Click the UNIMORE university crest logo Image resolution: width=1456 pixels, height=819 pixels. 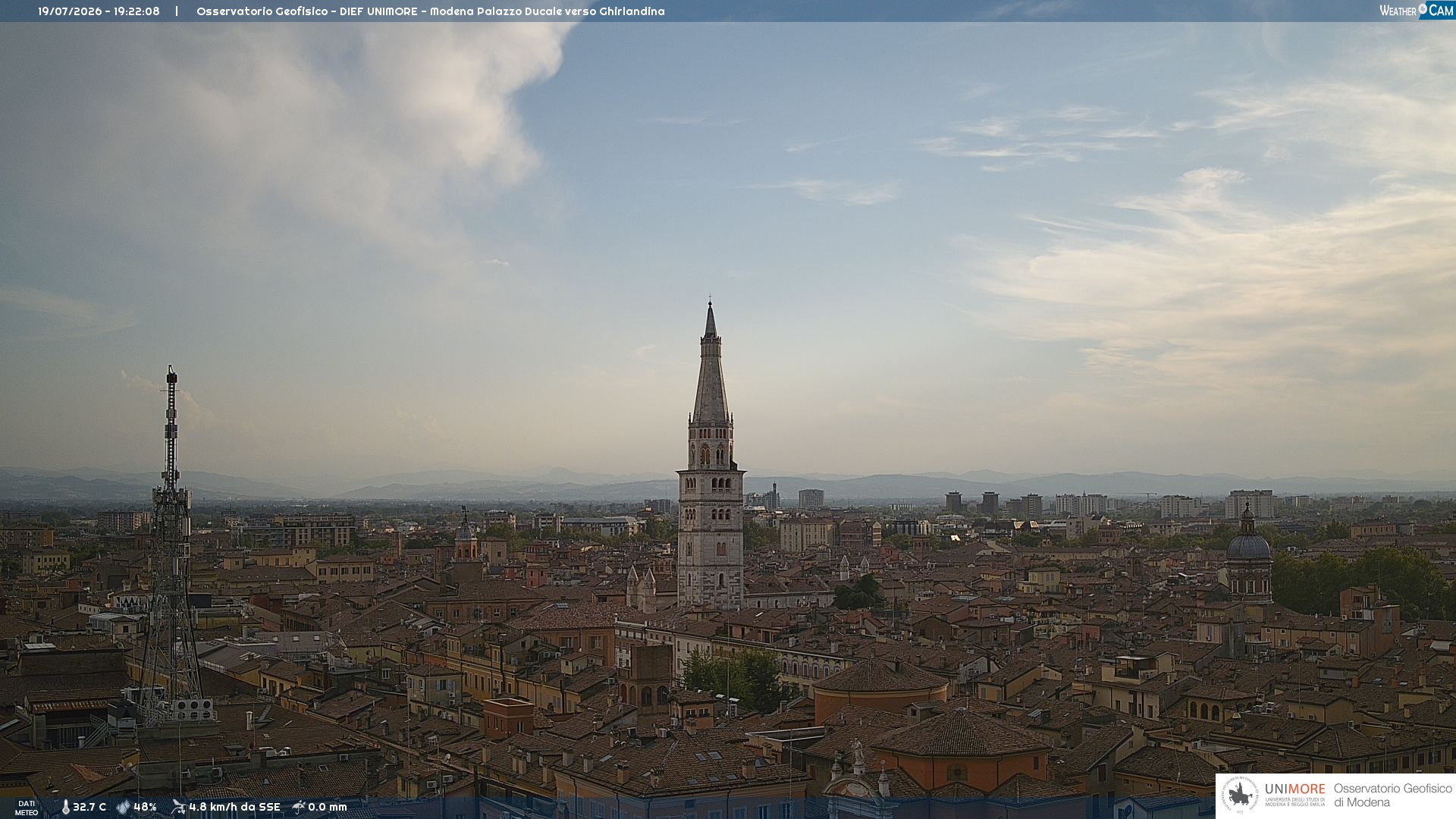pos(1240,795)
